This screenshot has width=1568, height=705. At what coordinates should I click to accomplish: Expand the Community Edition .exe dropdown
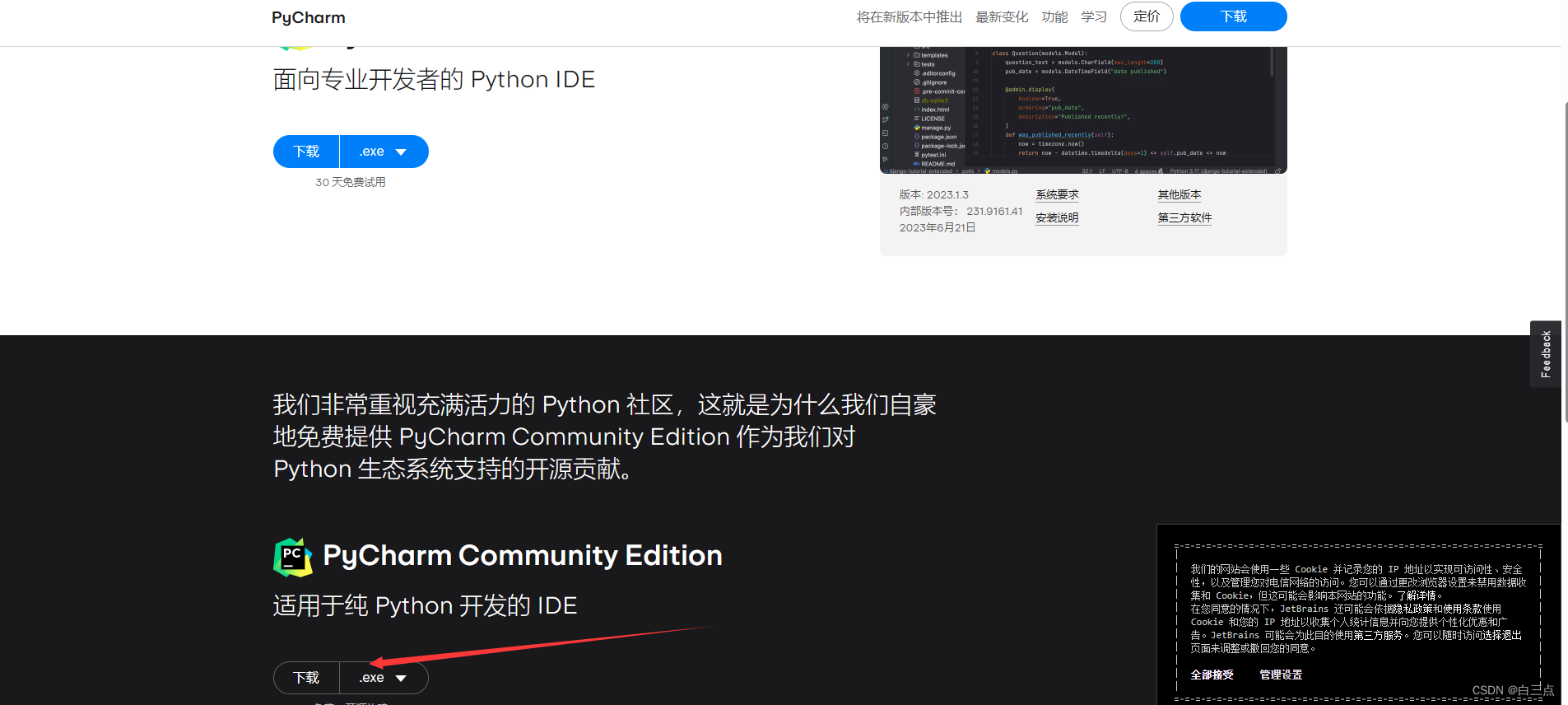click(384, 678)
